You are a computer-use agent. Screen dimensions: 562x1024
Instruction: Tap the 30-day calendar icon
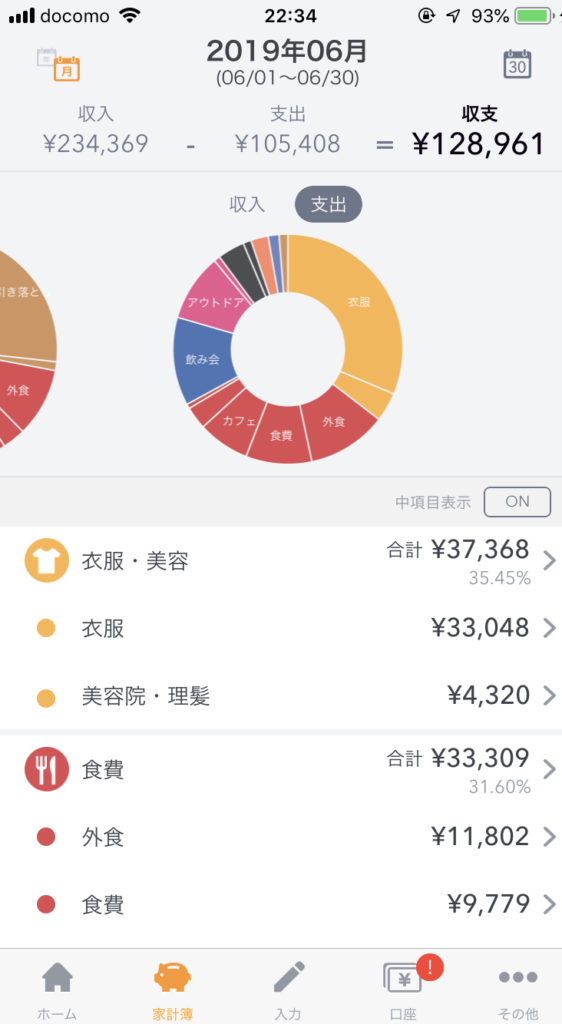point(517,64)
